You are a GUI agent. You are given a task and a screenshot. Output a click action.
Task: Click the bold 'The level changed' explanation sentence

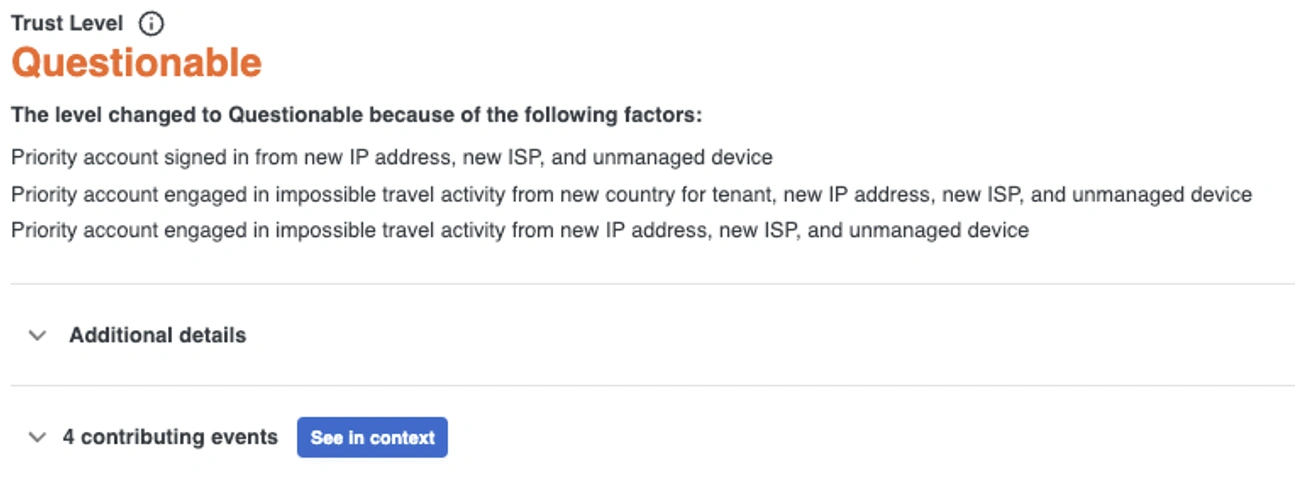(357, 115)
